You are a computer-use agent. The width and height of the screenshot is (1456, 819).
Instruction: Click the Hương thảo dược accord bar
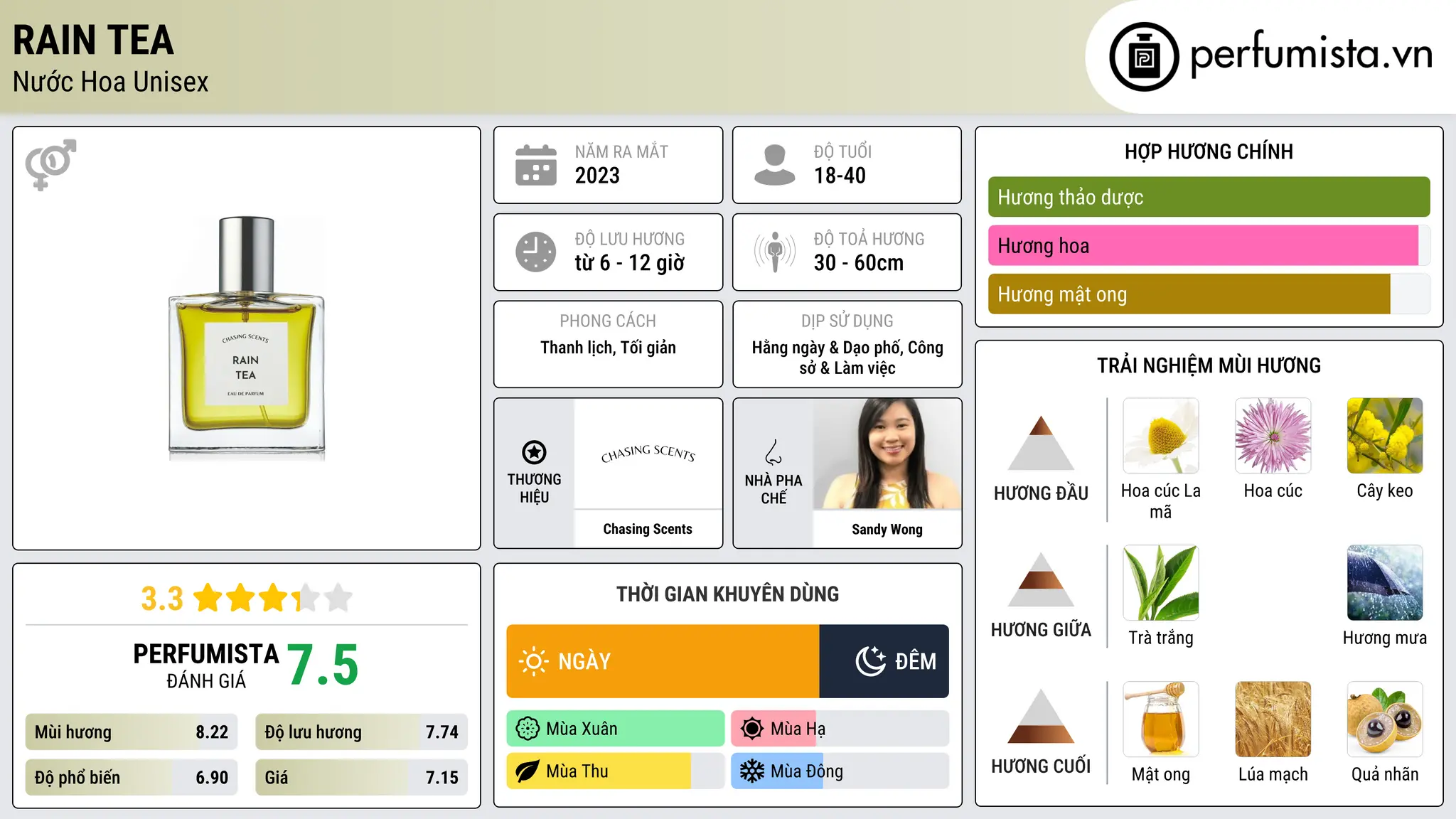1209,197
